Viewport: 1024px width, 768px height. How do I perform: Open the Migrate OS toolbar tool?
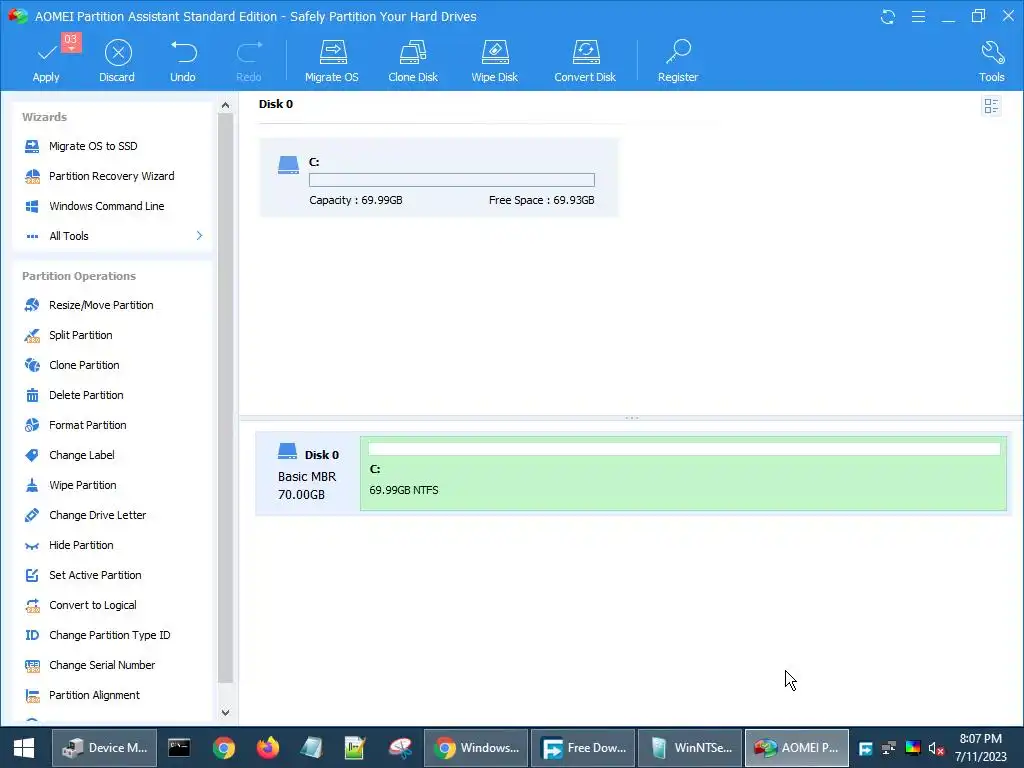coord(332,61)
